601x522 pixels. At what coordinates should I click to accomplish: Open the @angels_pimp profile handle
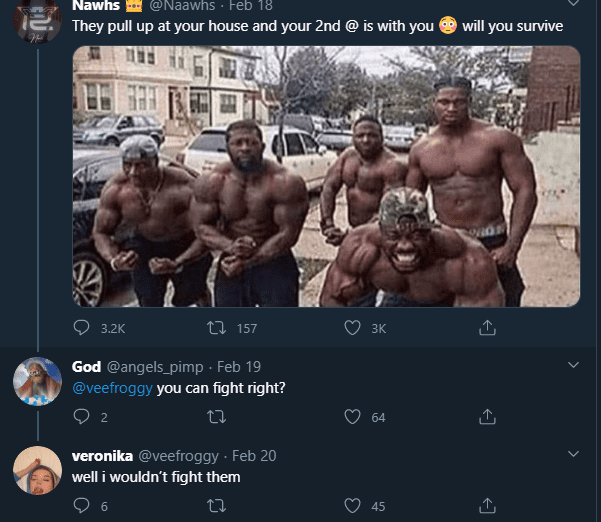coord(155,367)
